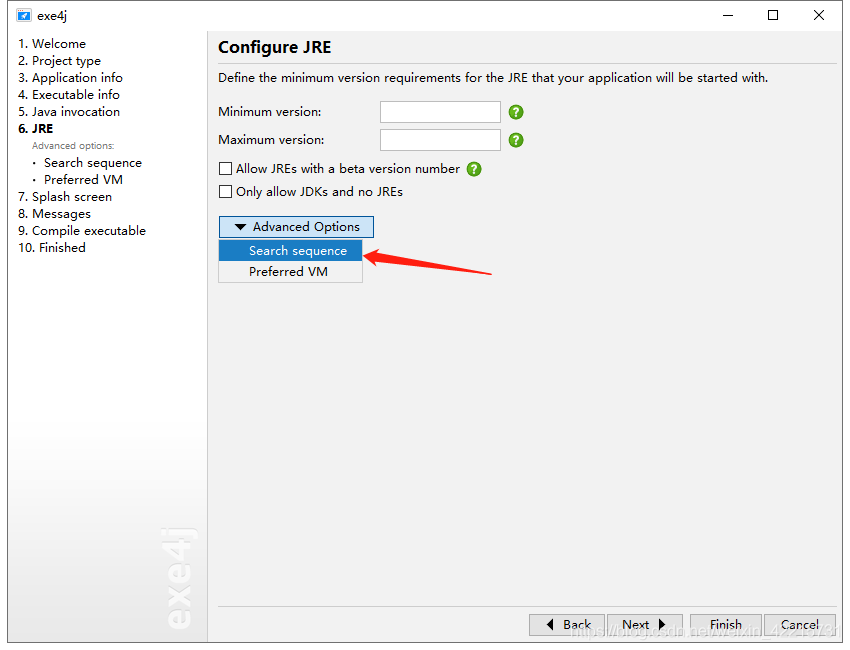The height and width of the screenshot is (650, 850).
Task: Jump to step 7. Splash screen
Action: (x=65, y=197)
